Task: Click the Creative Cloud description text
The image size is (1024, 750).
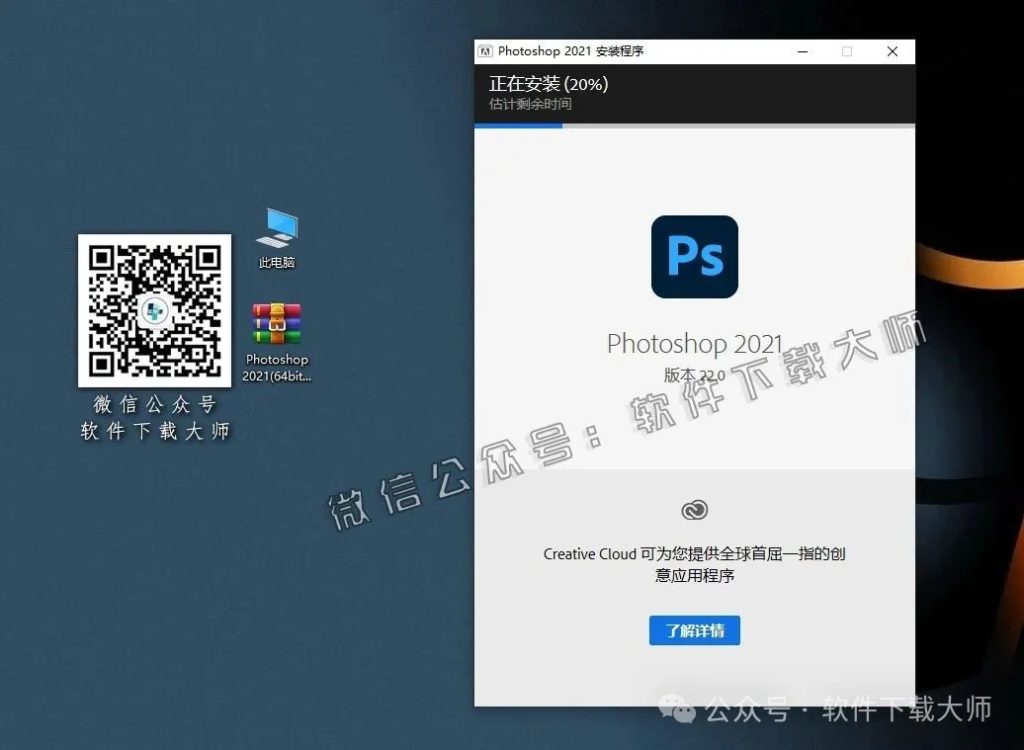Action: click(693, 564)
